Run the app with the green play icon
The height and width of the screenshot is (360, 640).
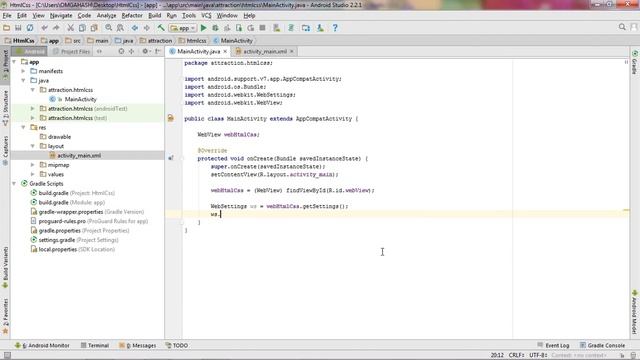coord(203,28)
